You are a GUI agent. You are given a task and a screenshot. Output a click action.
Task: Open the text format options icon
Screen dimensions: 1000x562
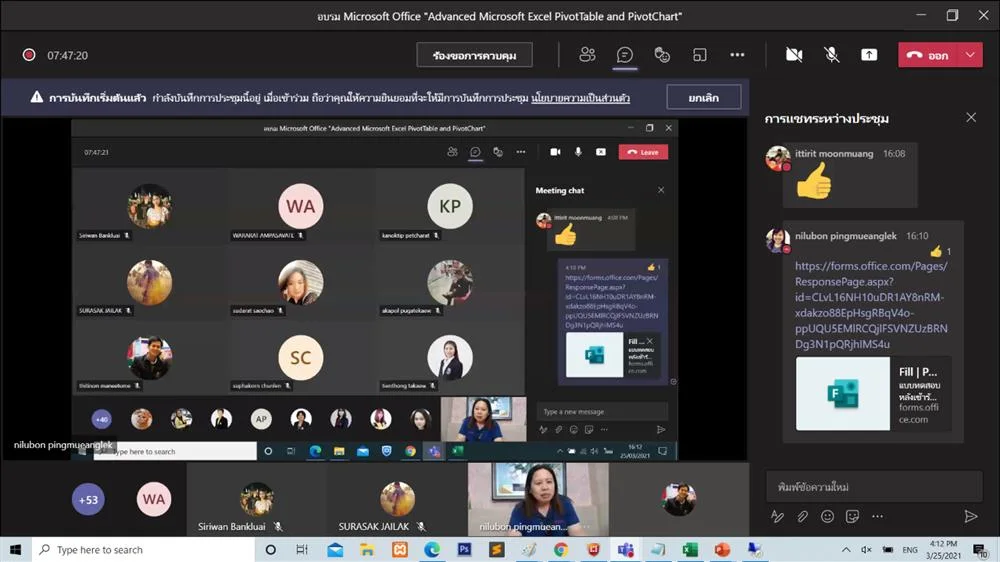777,516
